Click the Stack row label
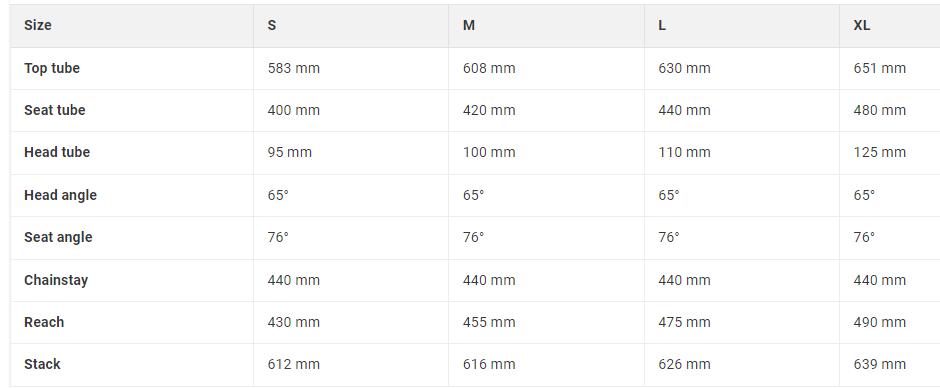The height and width of the screenshot is (388, 940). pos(42,364)
